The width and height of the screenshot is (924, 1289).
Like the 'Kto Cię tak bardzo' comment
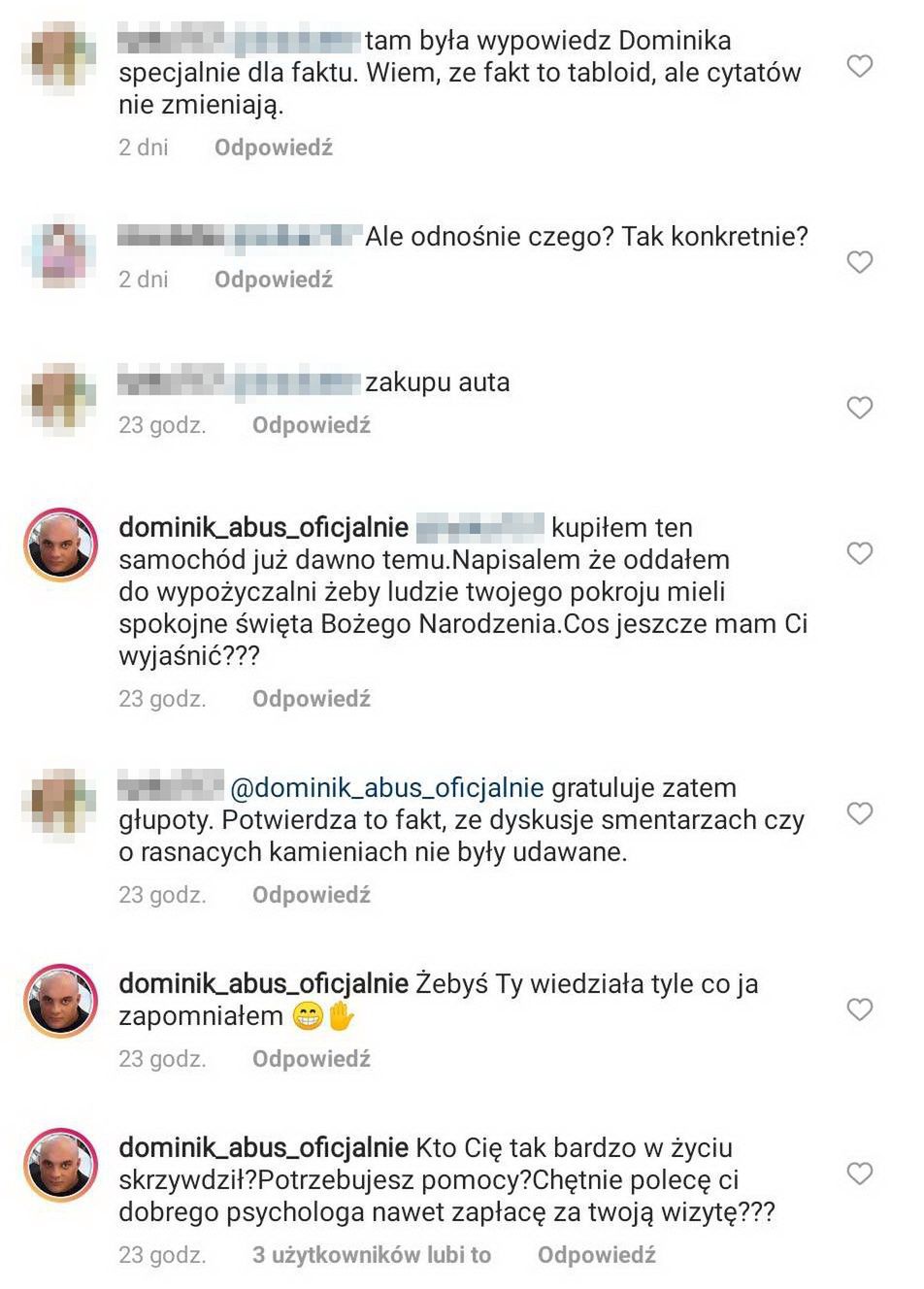pos(860,1173)
